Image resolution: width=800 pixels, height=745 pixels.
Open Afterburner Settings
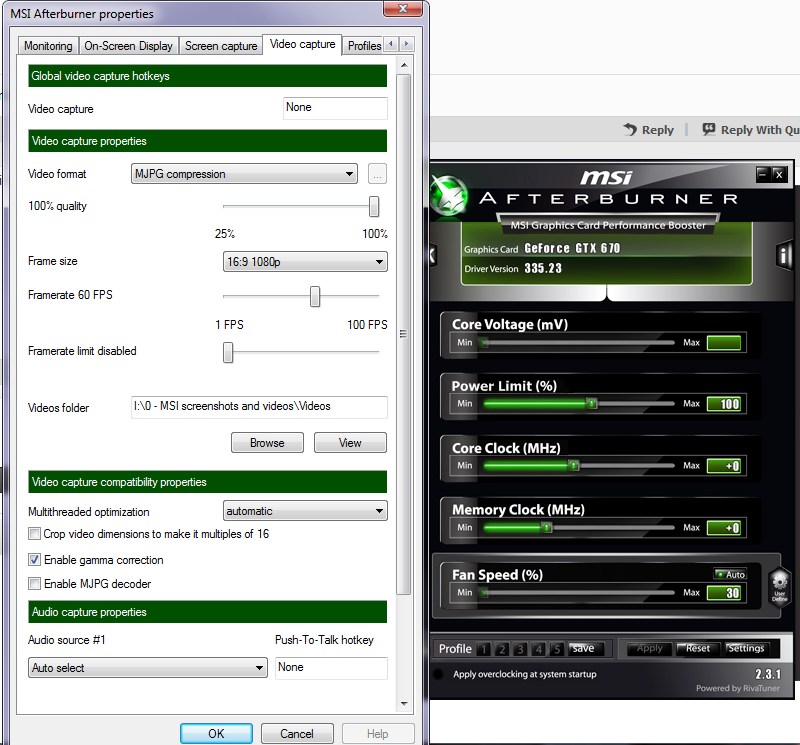746,648
